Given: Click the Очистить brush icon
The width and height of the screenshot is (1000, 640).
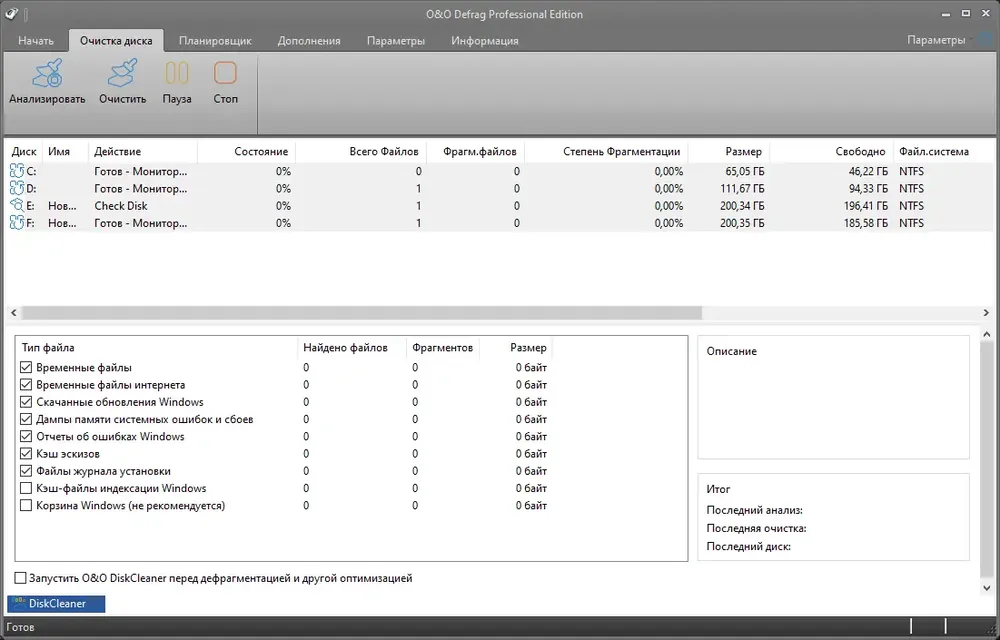Looking at the screenshot, I should point(122,73).
